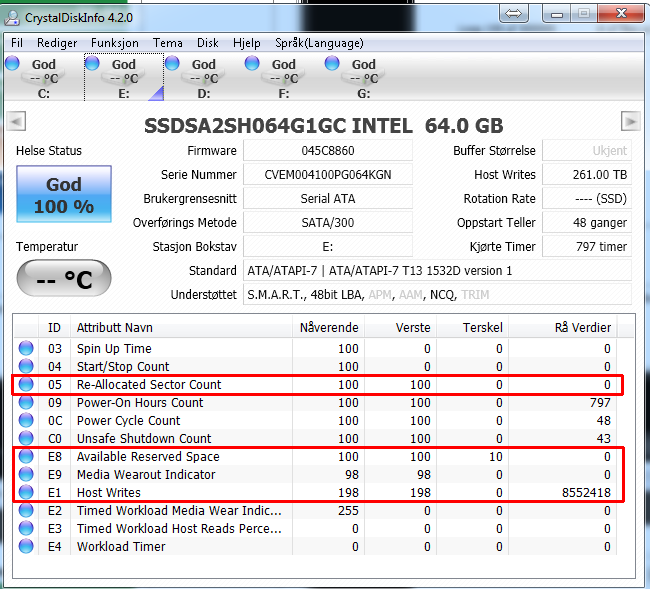This screenshot has width=650, height=589.
Task: Click status orb for Start/Stop Count row
Action: click(26, 366)
